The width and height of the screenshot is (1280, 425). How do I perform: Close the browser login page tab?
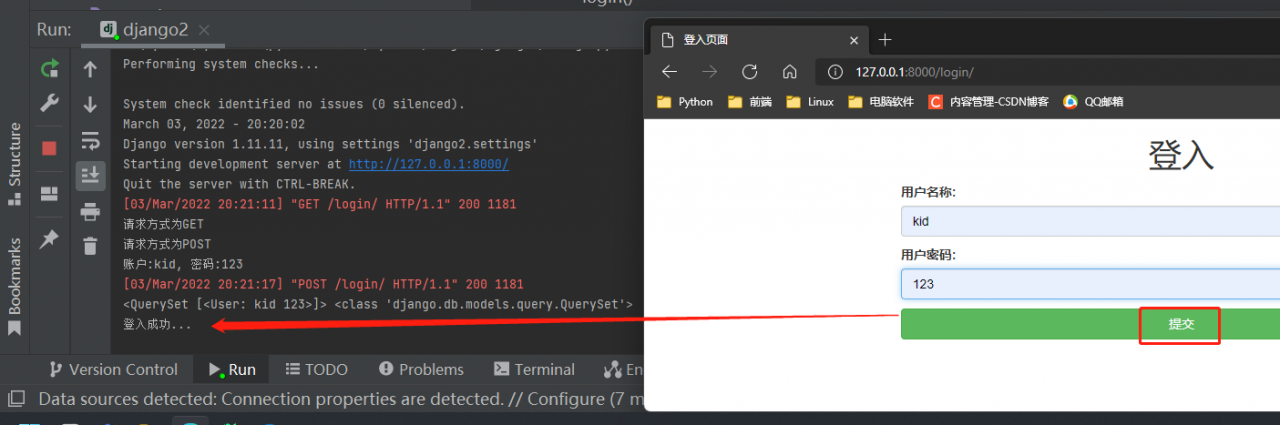854,40
